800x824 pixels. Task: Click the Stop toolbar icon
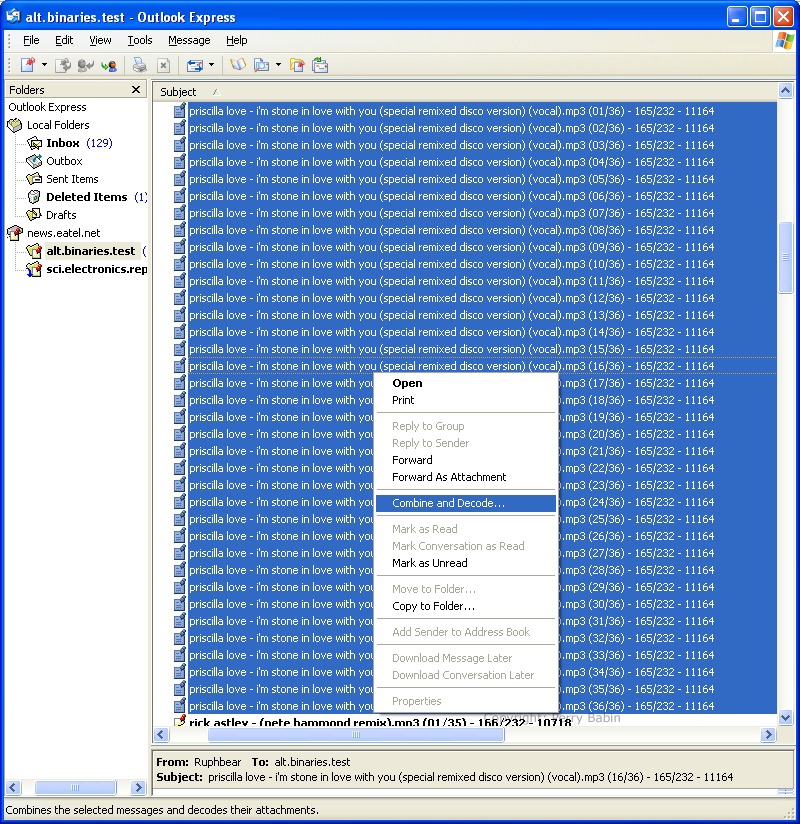163,65
